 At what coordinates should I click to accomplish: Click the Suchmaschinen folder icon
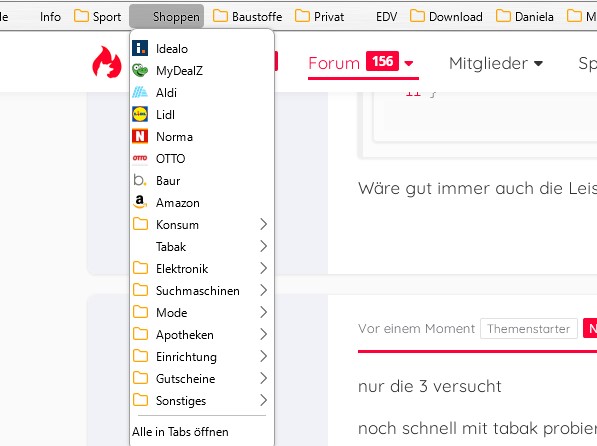140,290
